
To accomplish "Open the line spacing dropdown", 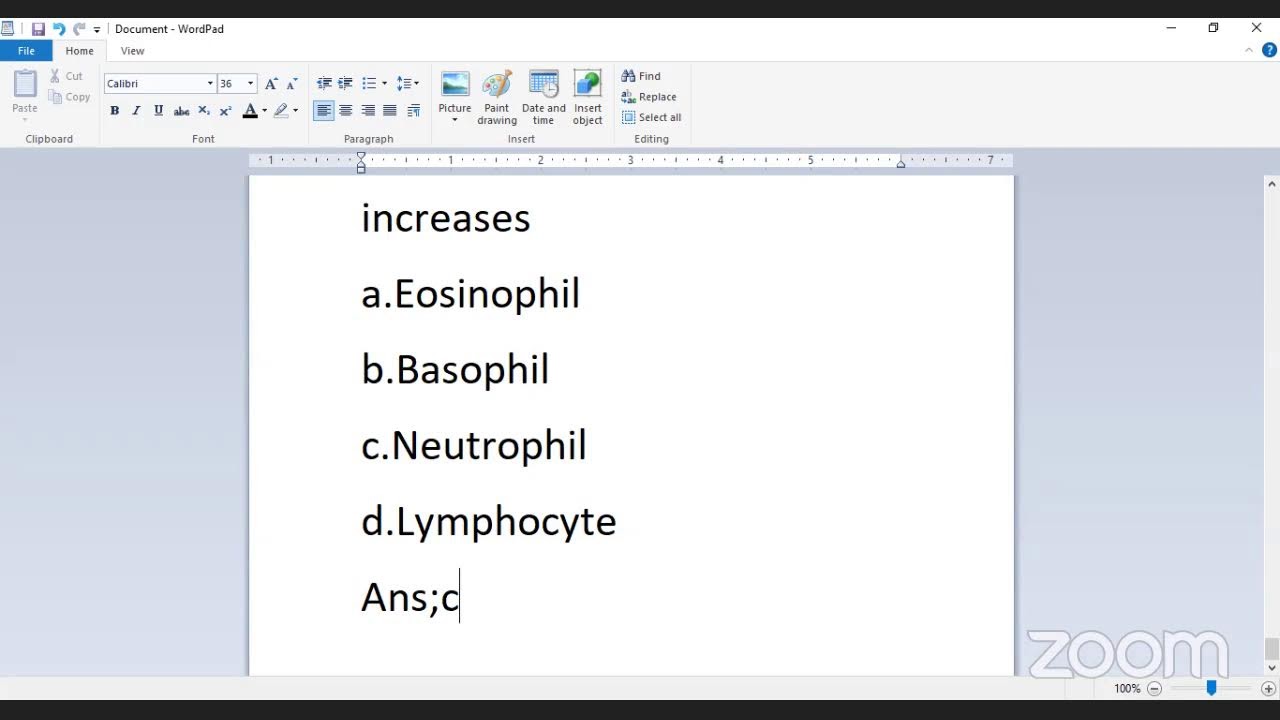I will [x=408, y=84].
